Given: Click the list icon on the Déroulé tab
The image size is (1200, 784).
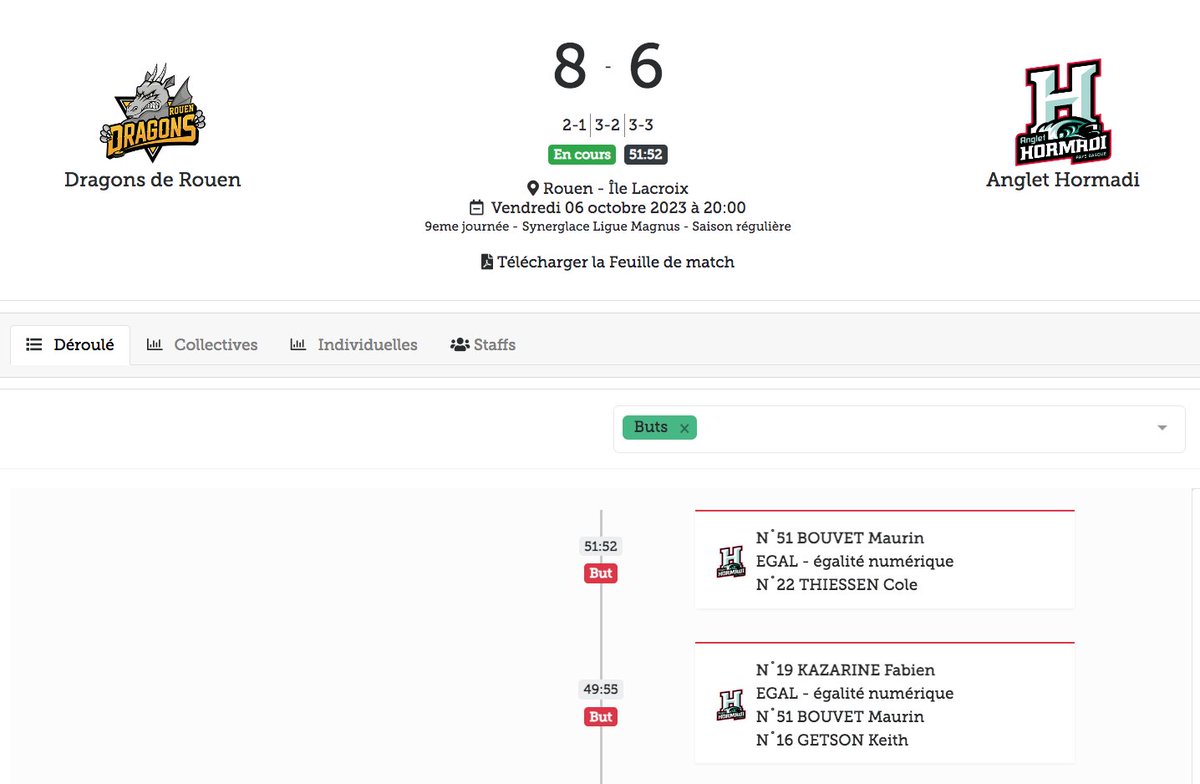Looking at the screenshot, I should tap(34, 344).
